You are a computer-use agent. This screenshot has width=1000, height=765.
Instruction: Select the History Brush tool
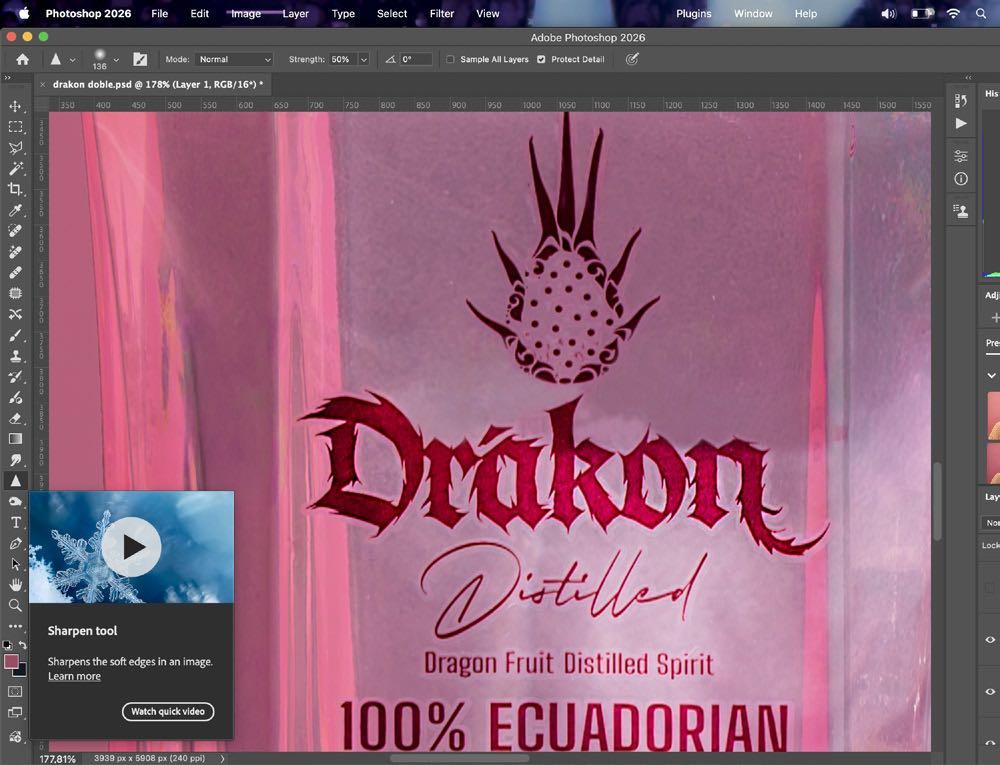pos(15,377)
